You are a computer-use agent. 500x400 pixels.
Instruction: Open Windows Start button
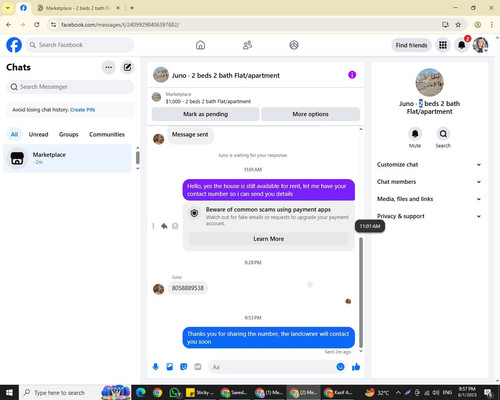click(x=9, y=392)
